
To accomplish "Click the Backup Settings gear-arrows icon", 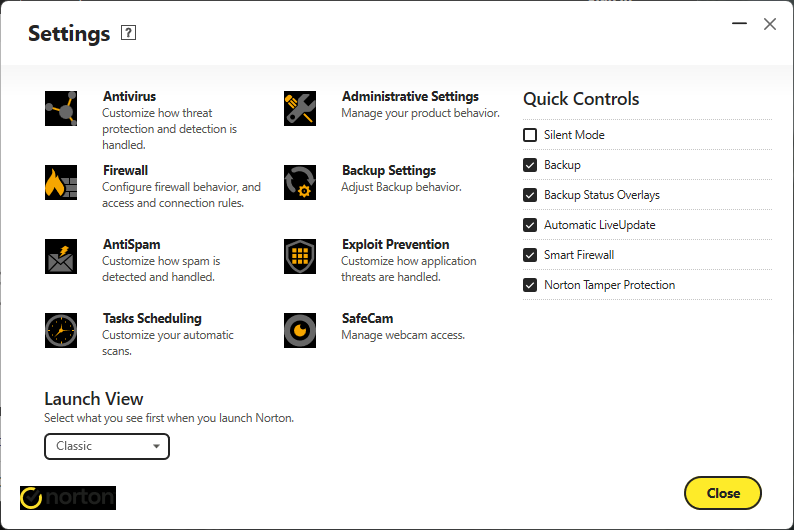I will click(x=300, y=182).
